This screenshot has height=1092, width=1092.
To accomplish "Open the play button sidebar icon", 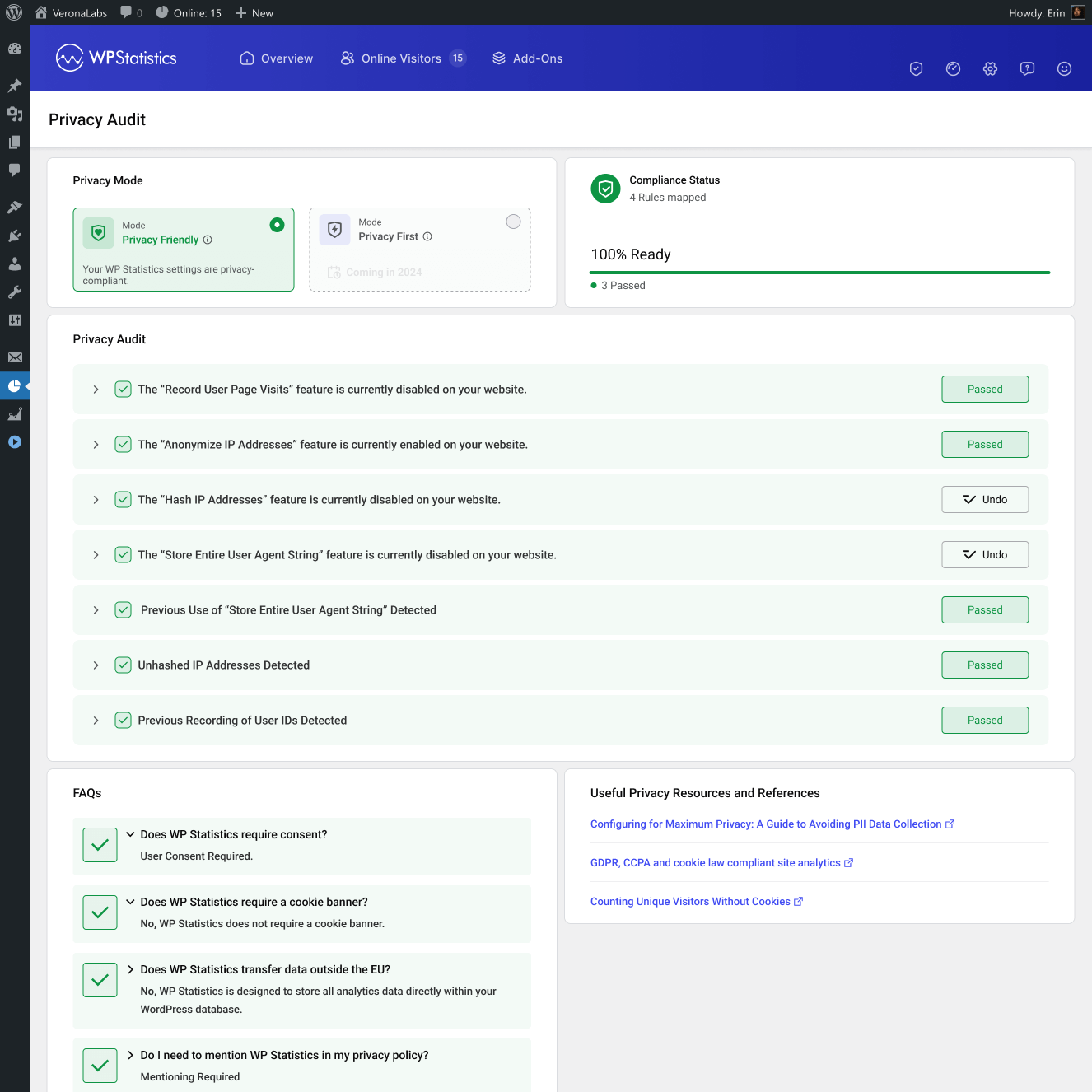I will [x=15, y=441].
